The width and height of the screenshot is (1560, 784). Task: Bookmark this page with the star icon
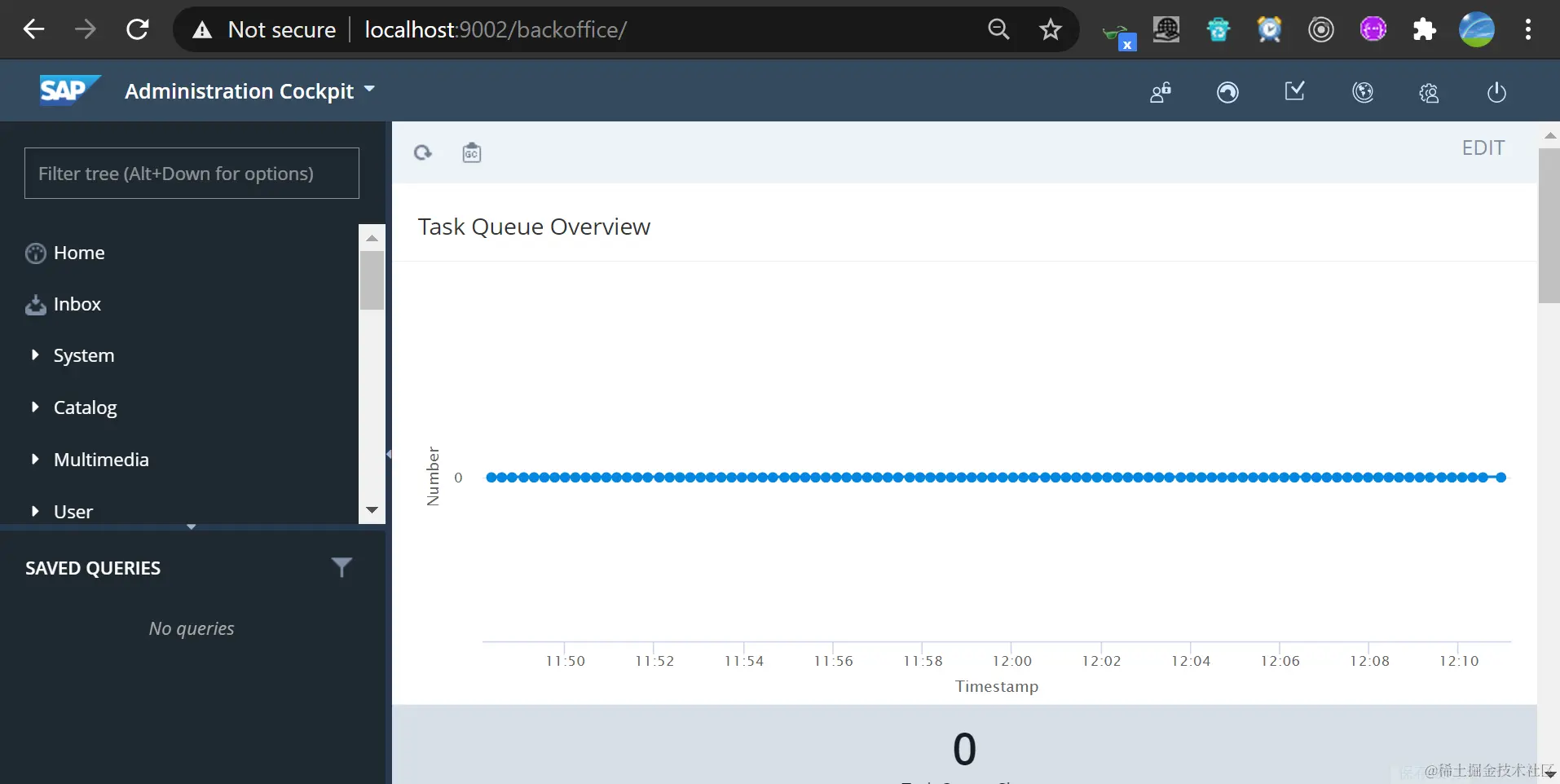1051,30
